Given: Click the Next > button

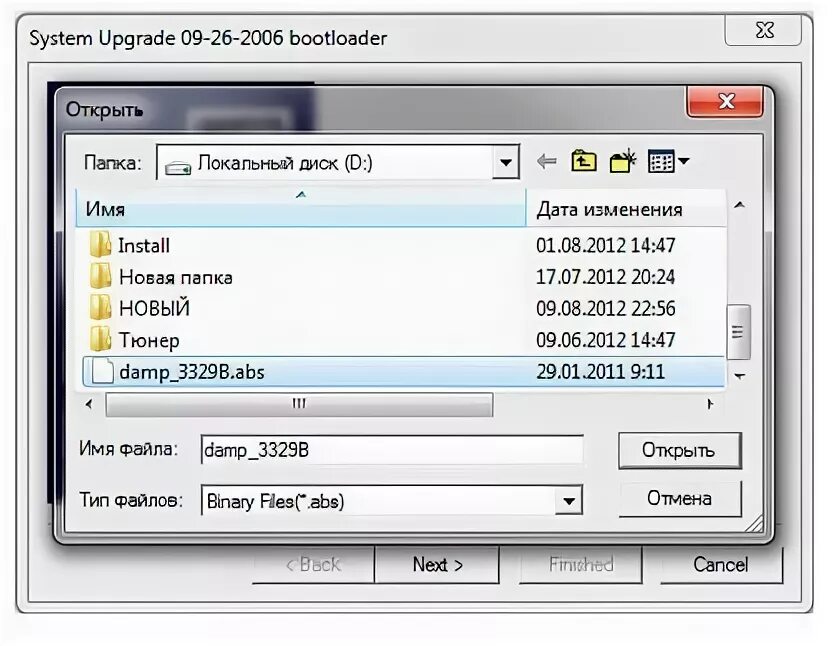Looking at the screenshot, I should click(x=436, y=564).
